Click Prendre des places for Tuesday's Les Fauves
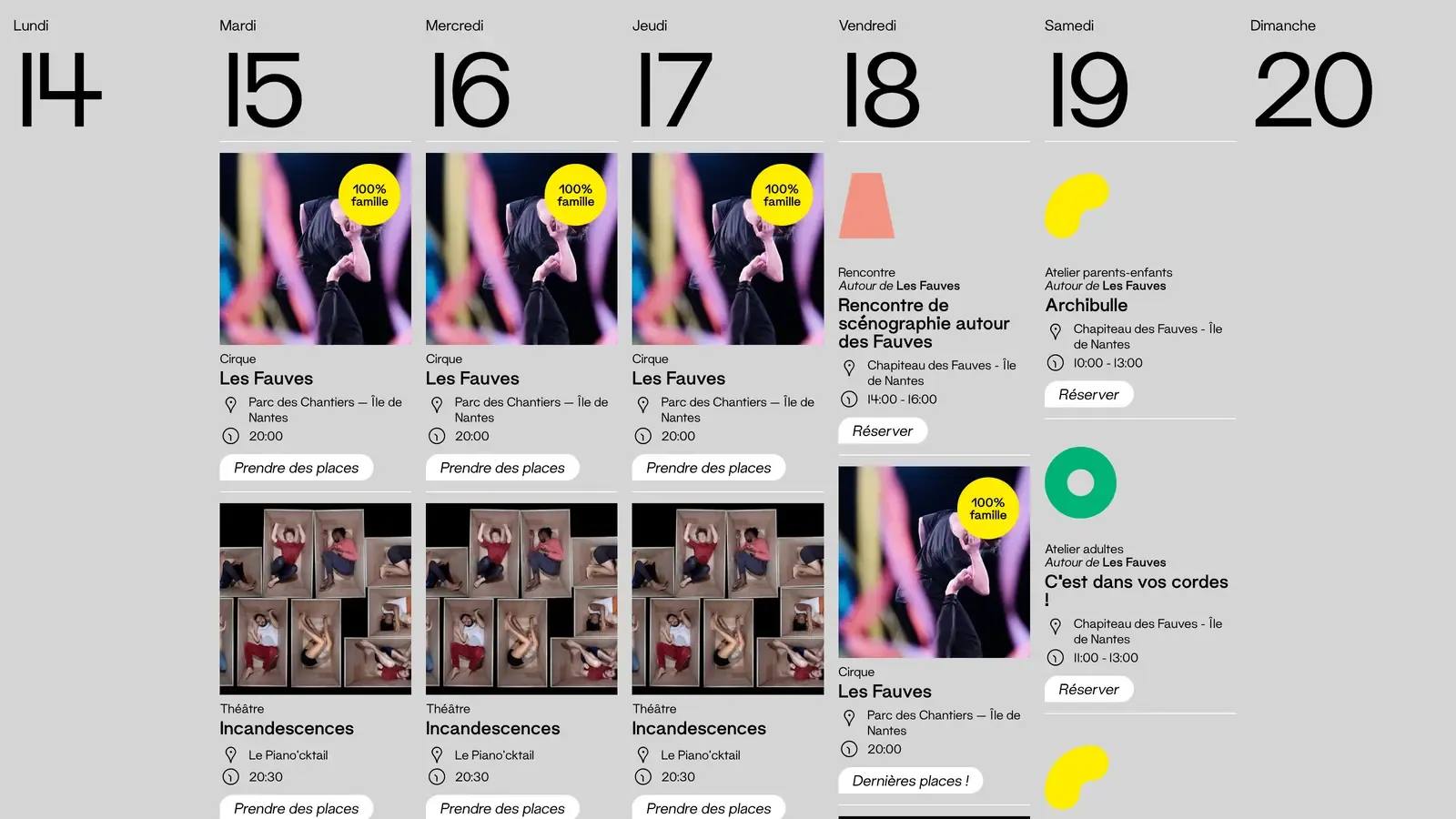 pos(296,468)
